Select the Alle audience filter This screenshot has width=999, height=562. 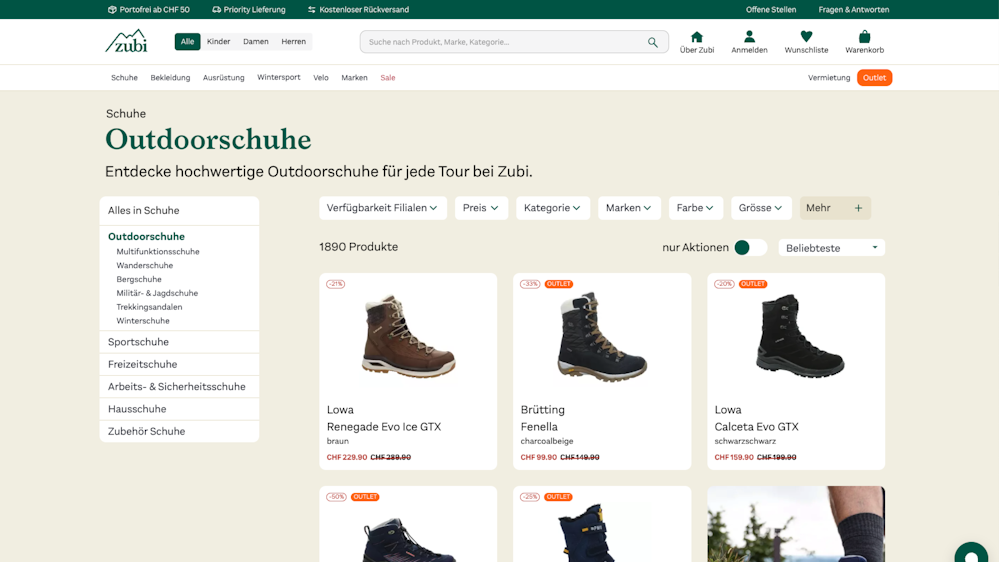(187, 41)
